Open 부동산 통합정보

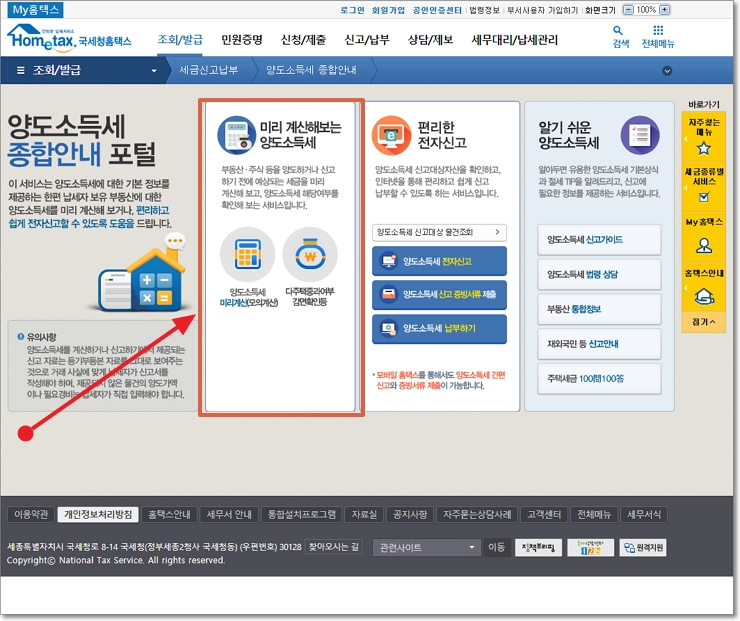[599, 309]
